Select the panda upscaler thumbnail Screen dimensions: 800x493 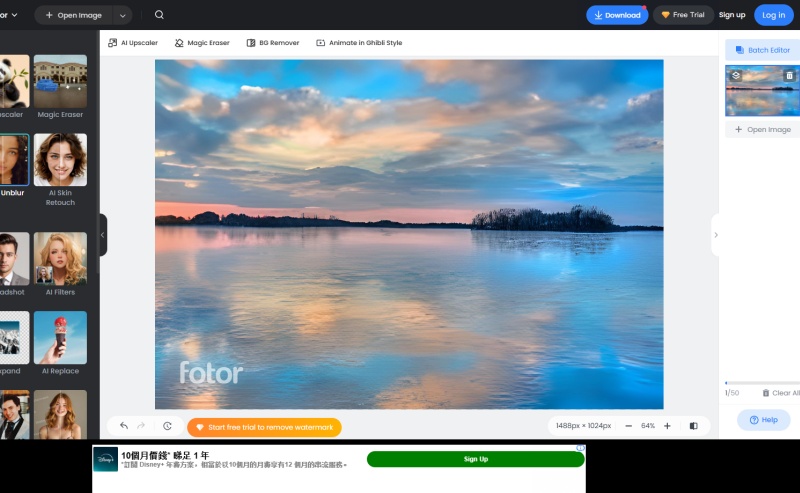tap(14, 81)
